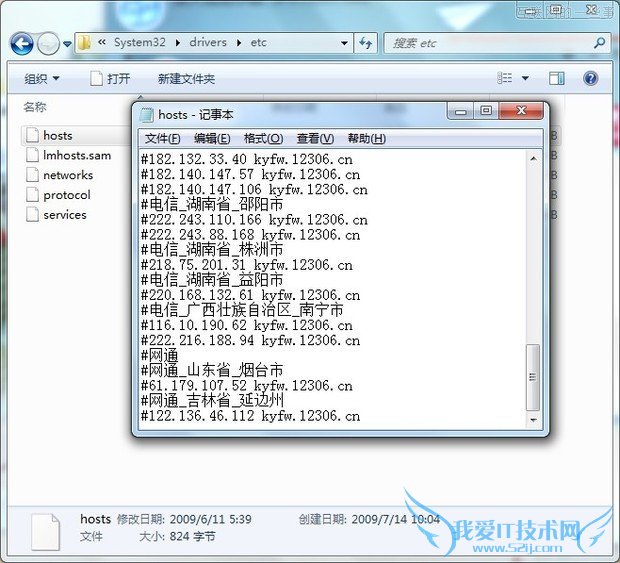
Task: Click 新建文件夹 in the toolbar
Action: pyautogui.click(x=186, y=79)
